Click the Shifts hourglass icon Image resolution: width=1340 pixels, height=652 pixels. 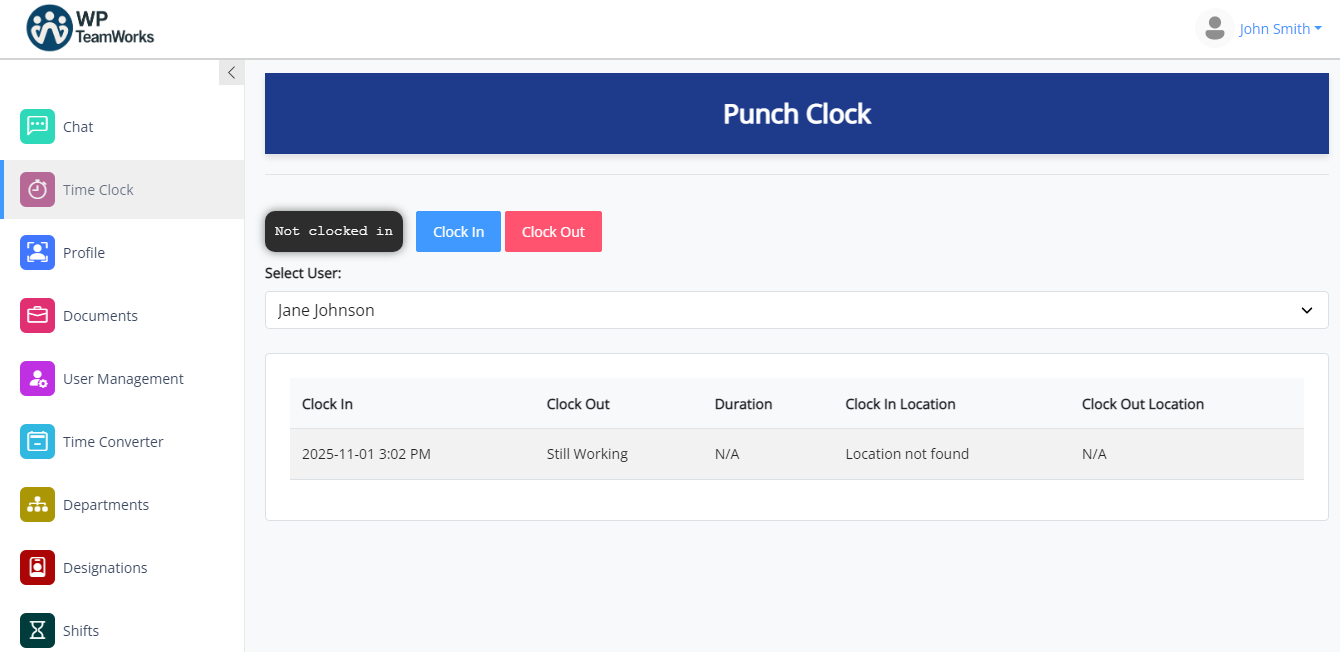coord(37,630)
